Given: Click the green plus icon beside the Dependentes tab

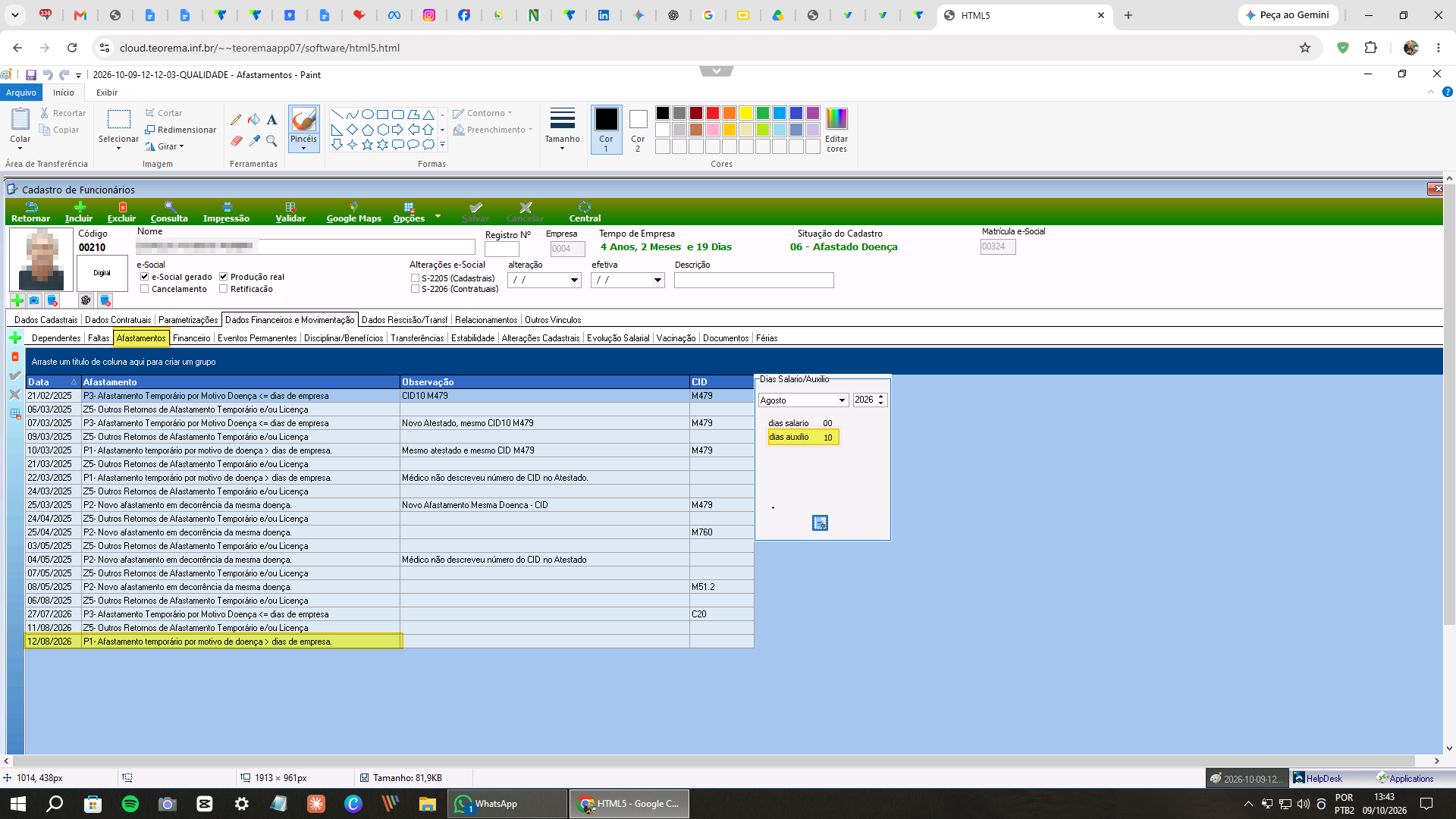Looking at the screenshot, I should click(x=15, y=337).
